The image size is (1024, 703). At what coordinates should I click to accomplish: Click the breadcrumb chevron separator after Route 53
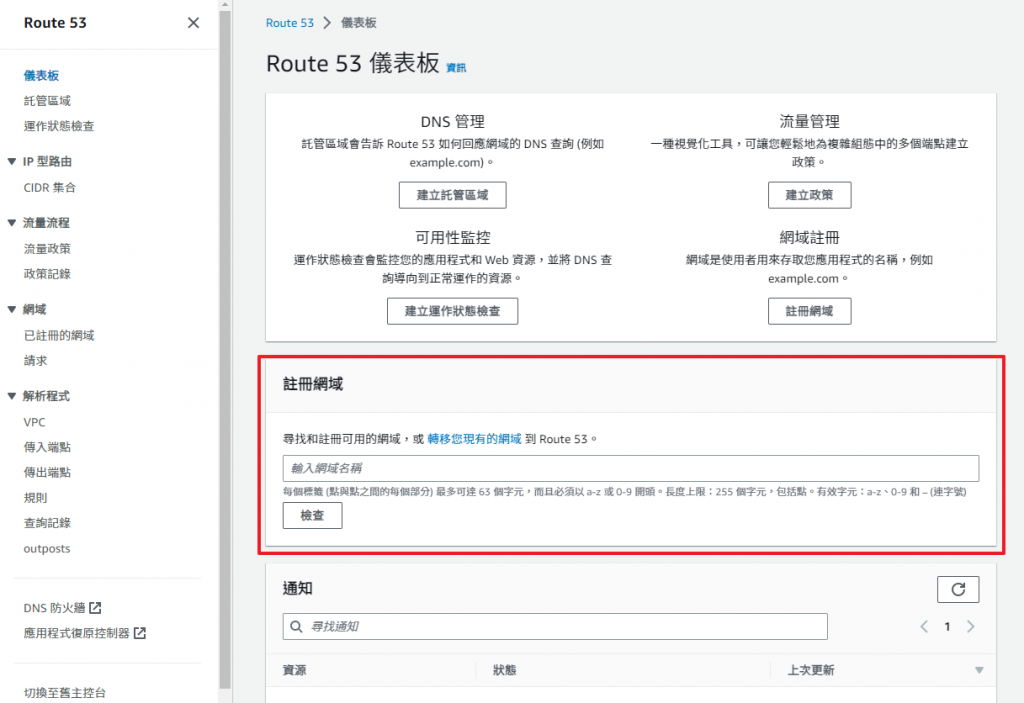point(327,23)
